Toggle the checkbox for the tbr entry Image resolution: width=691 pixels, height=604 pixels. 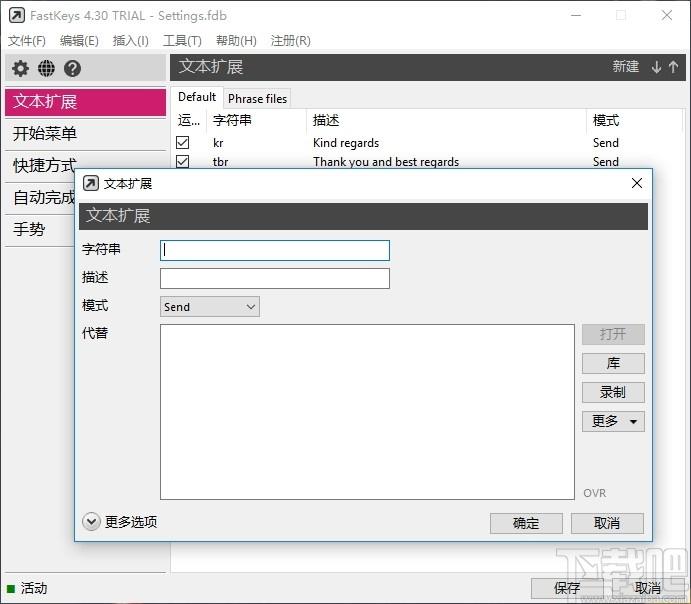(x=182, y=161)
